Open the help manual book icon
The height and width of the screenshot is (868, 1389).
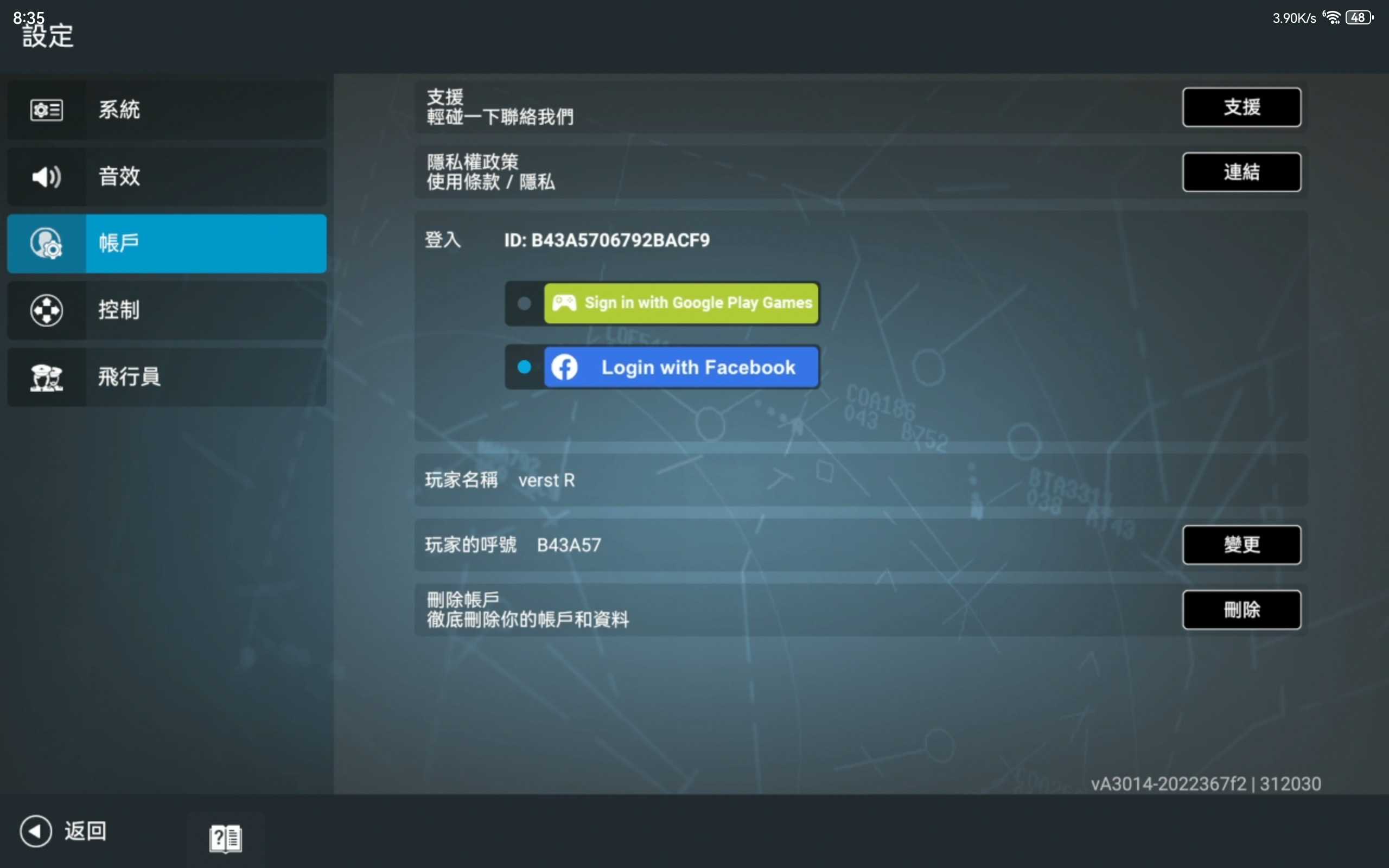coord(226,839)
